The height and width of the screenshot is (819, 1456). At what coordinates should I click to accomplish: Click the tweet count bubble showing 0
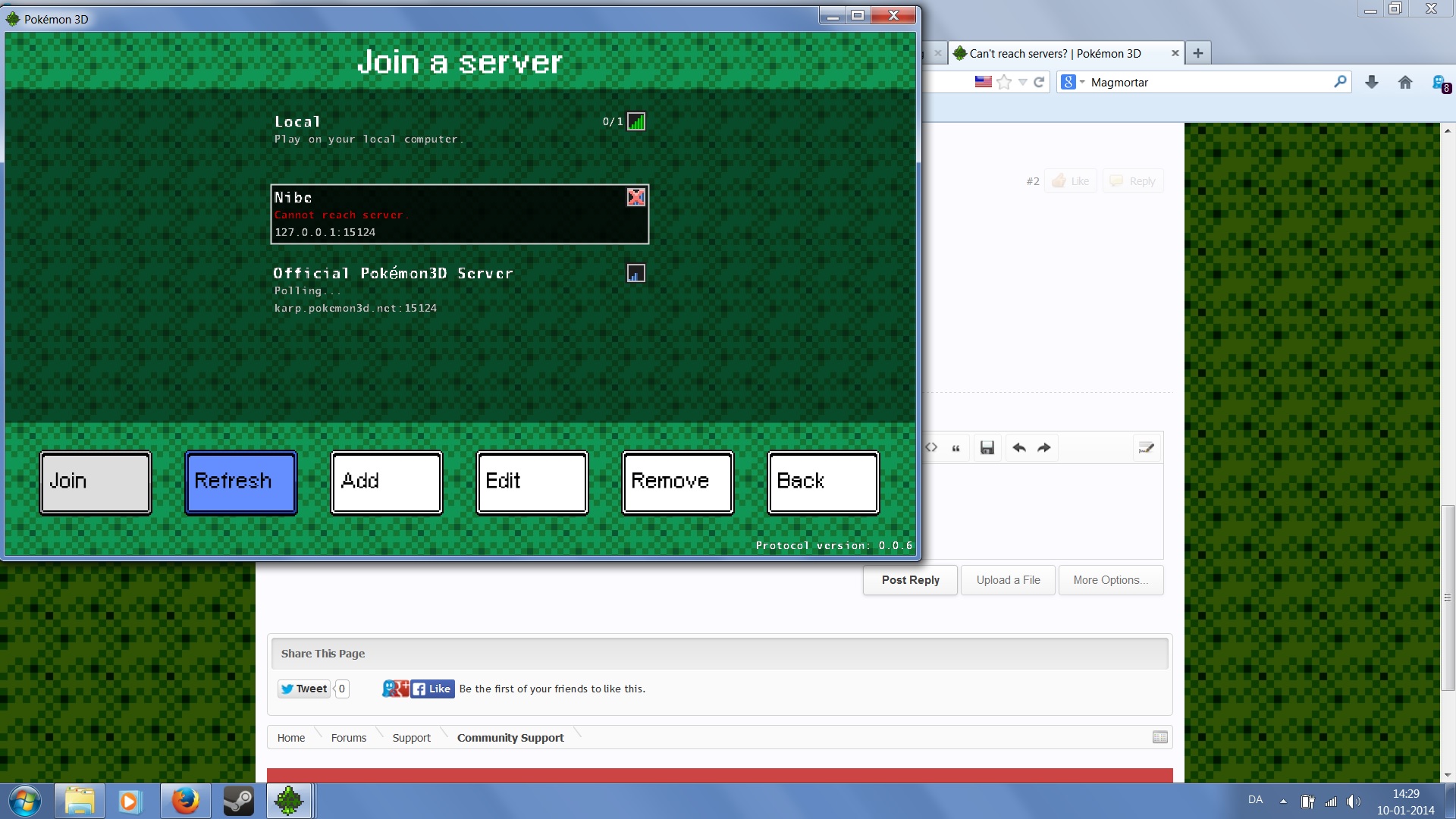click(x=342, y=689)
